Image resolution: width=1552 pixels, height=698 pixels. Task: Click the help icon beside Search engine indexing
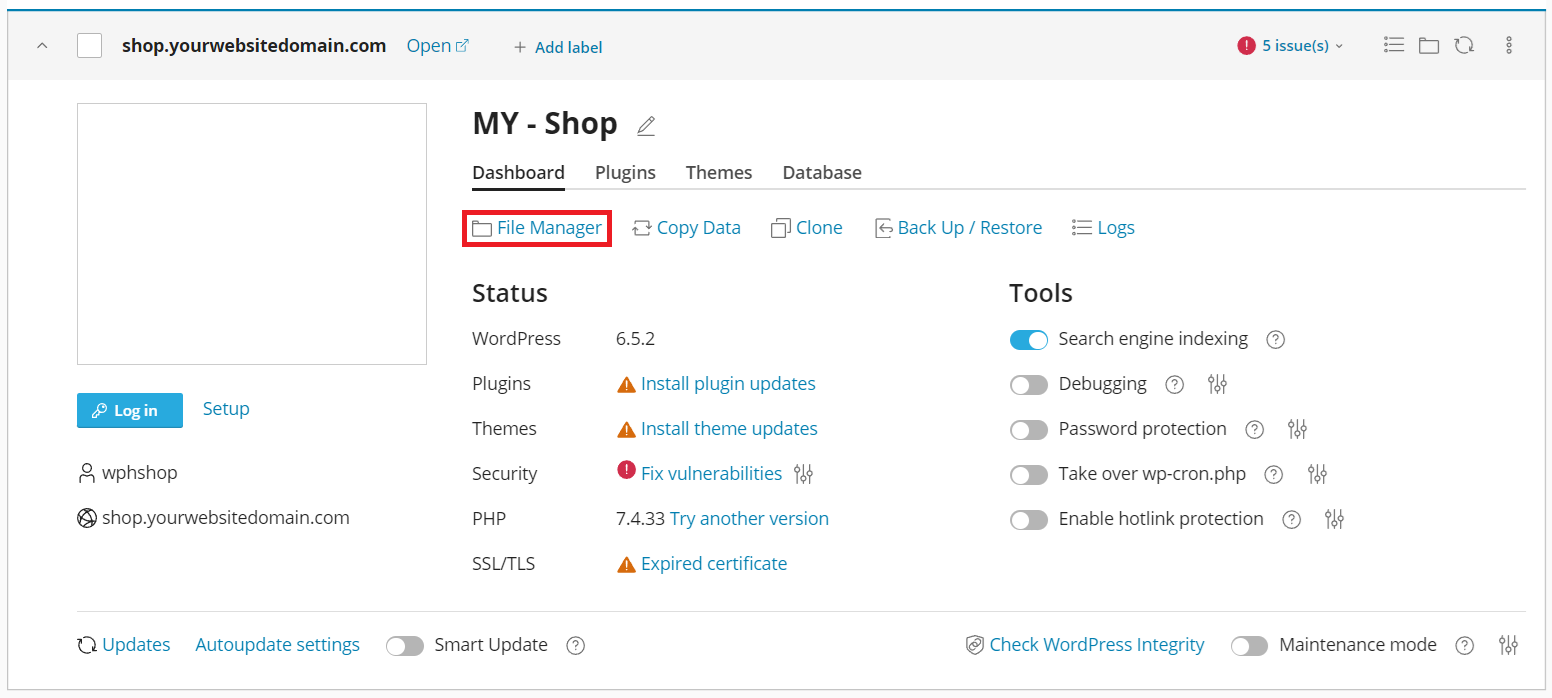[1275, 339]
